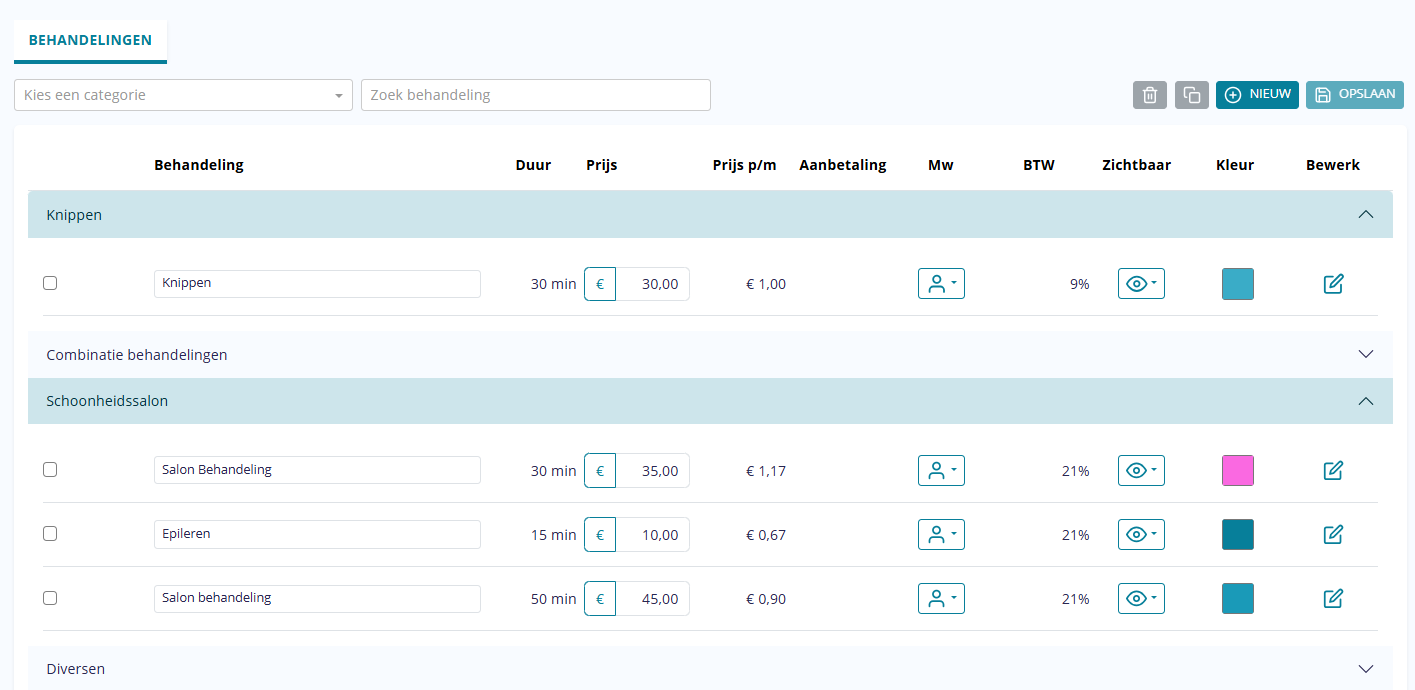Viewport: 1415px width, 690px height.
Task: Click edit icon for 35,00 Salon Behandeling
Action: click(1333, 470)
